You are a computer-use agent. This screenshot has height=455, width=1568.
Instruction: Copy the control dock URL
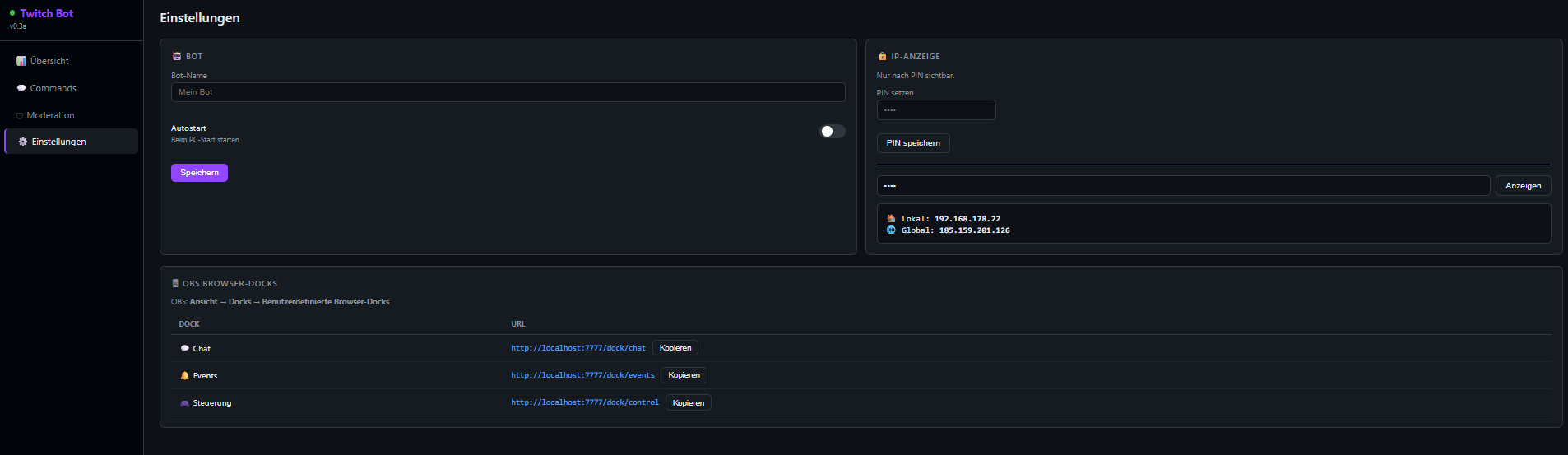click(689, 402)
